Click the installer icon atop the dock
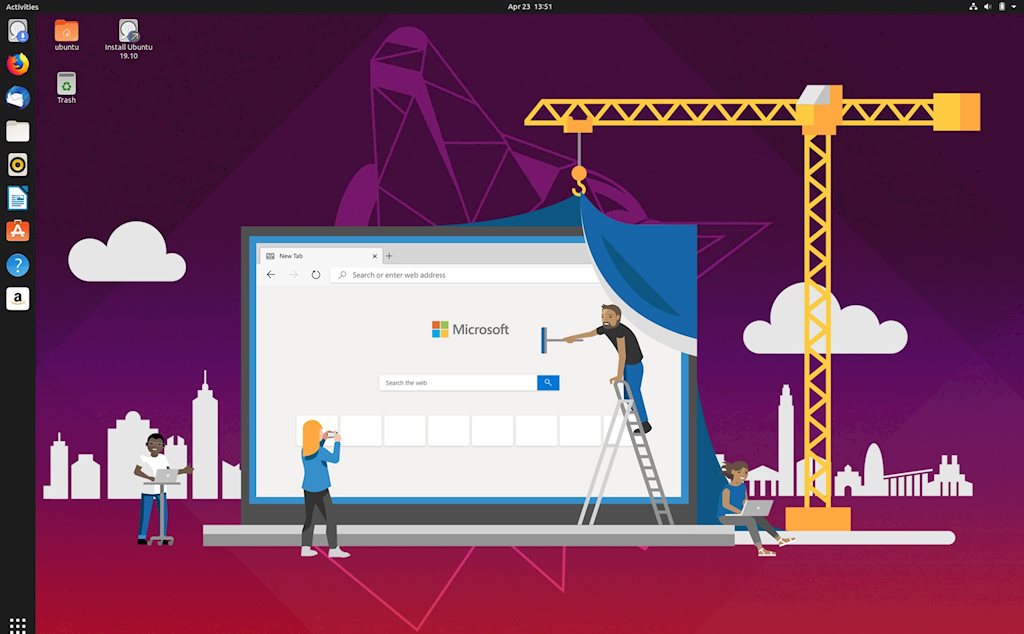1024x634 pixels. pos(18,31)
